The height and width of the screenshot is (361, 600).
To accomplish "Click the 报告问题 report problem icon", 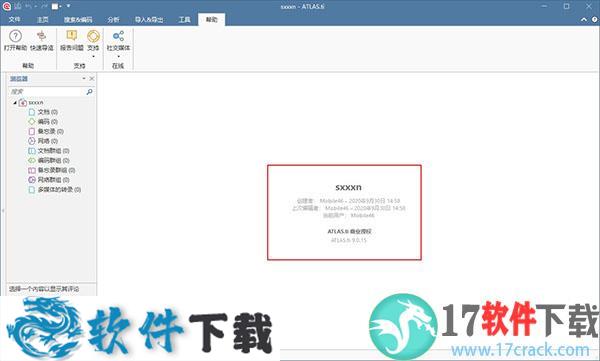I will 72,36.
